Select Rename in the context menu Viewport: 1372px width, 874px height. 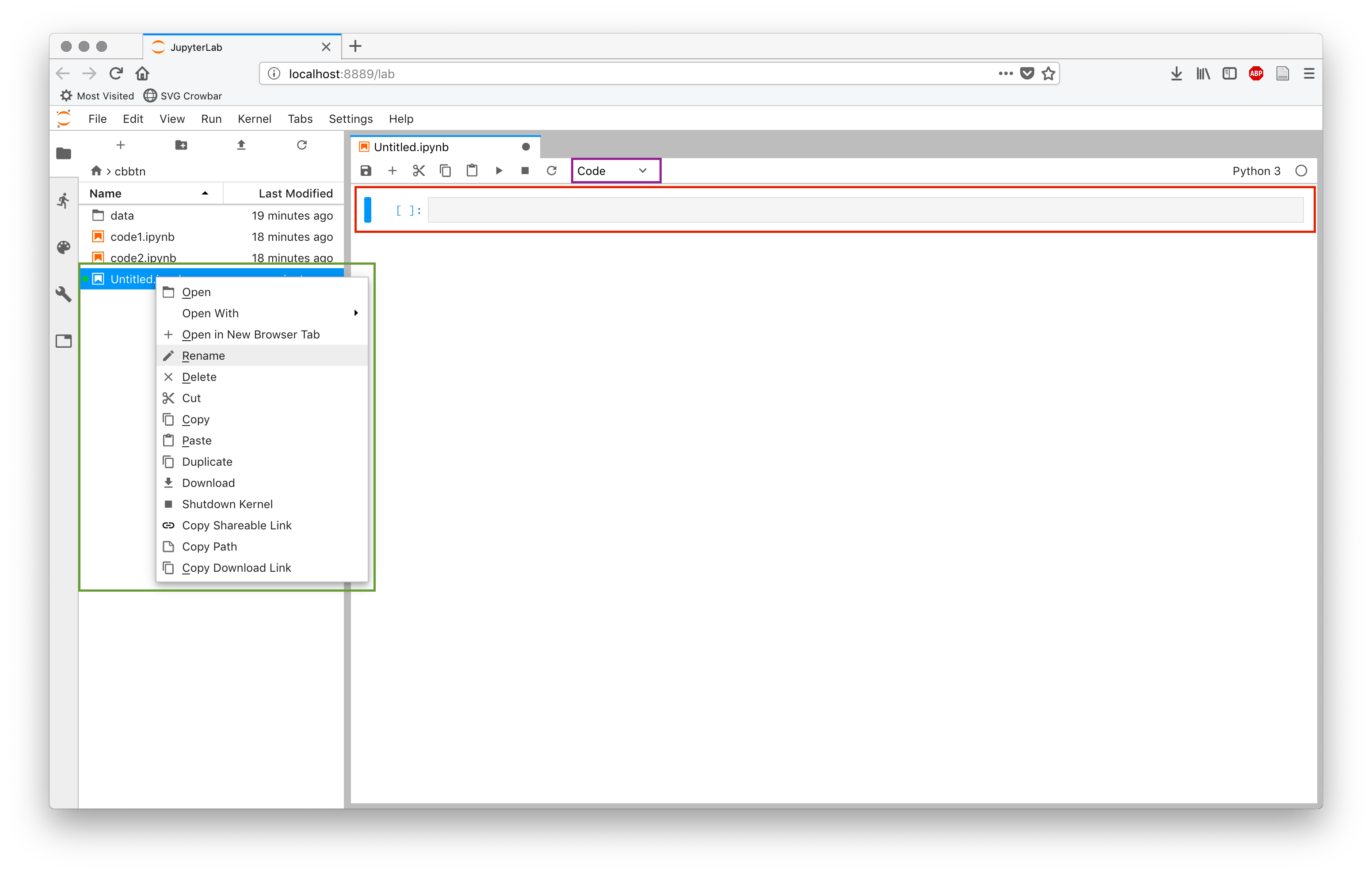(203, 355)
